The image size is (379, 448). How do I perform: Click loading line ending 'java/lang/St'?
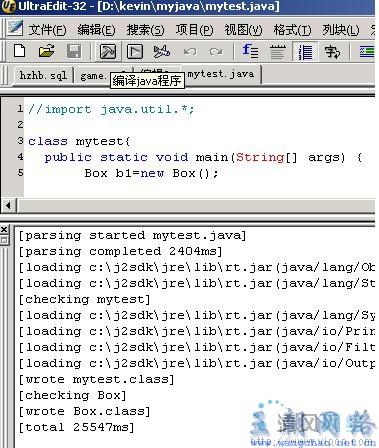pos(196,284)
